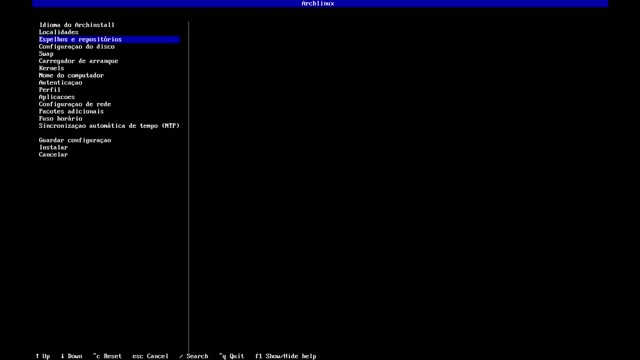Open 'Carregador de arranque' option
Viewport: 640px width, 360px height.
click(78, 61)
